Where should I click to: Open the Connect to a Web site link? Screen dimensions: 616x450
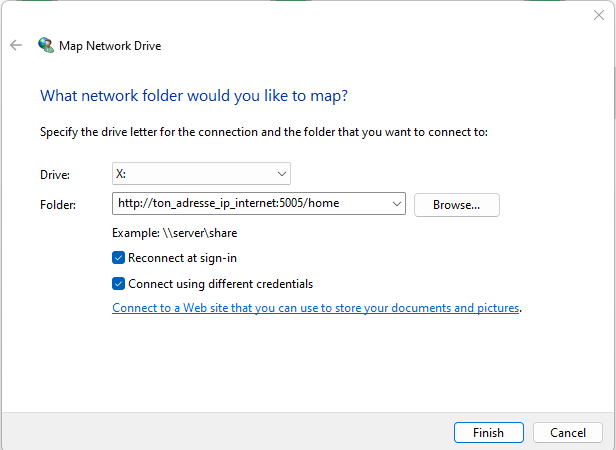(315, 308)
